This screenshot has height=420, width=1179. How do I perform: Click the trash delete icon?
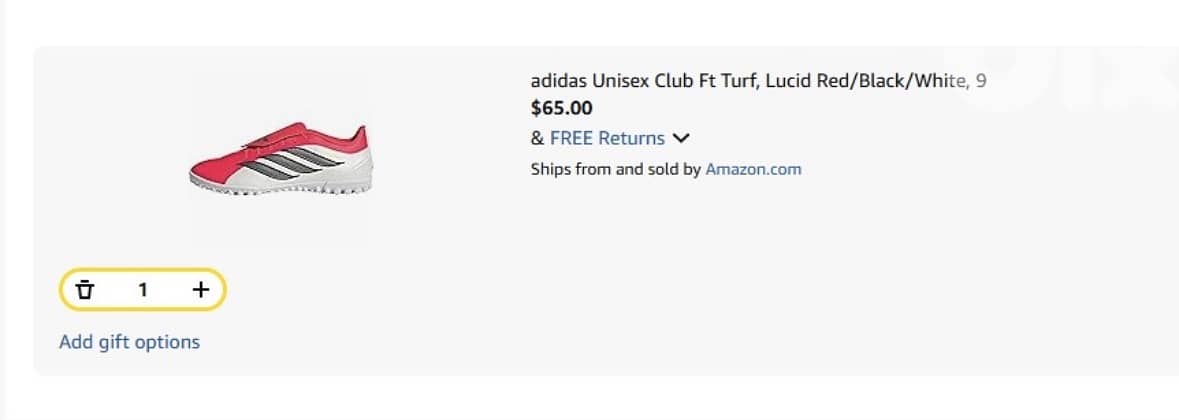coord(86,290)
